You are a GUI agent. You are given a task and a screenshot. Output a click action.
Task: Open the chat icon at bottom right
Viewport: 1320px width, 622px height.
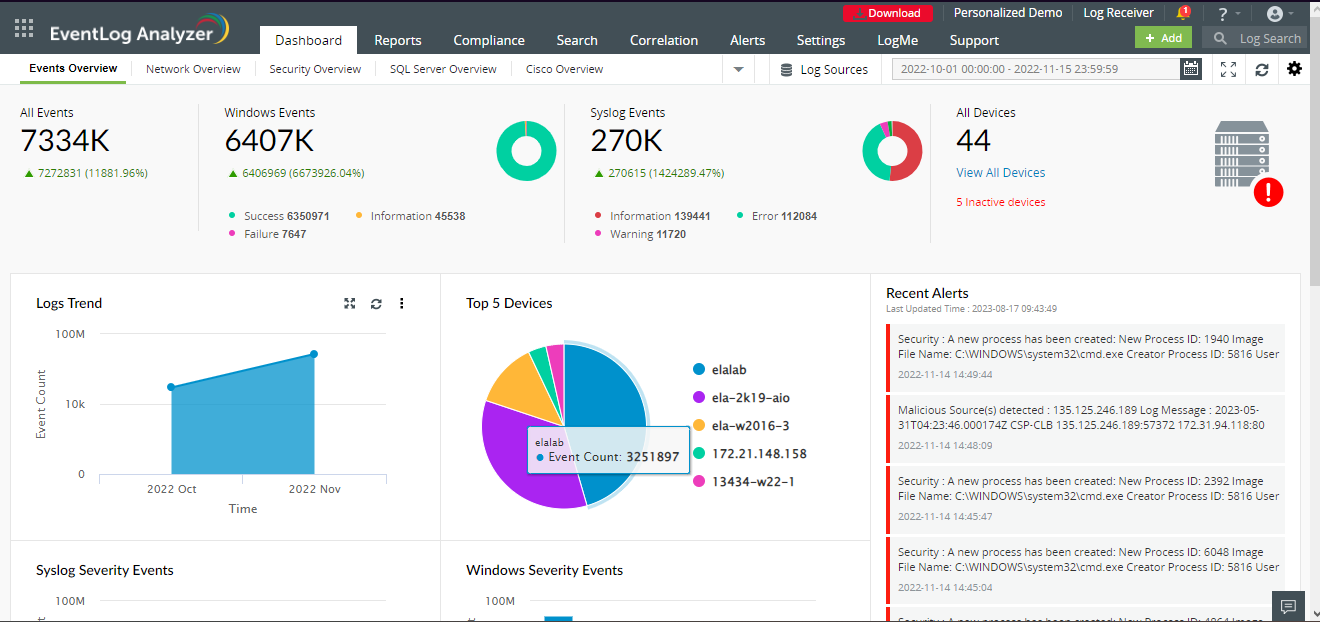click(1288, 606)
